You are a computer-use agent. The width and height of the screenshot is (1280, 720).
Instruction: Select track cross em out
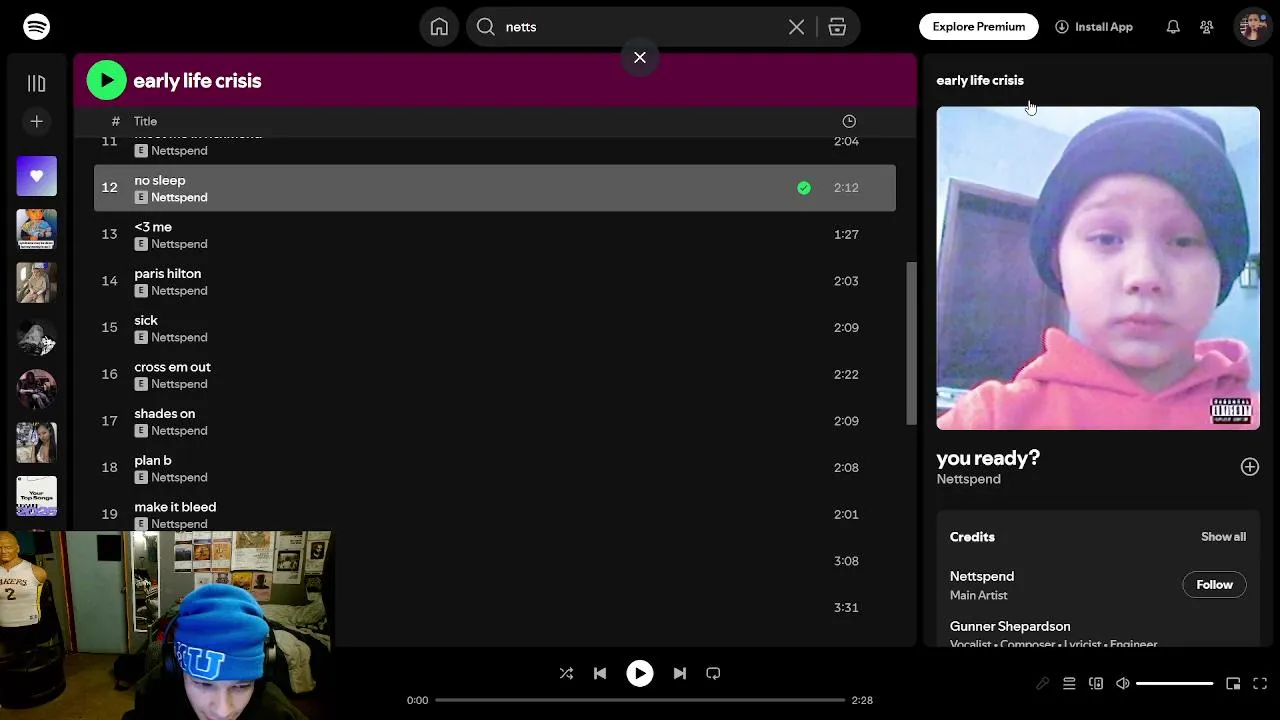pos(495,375)
